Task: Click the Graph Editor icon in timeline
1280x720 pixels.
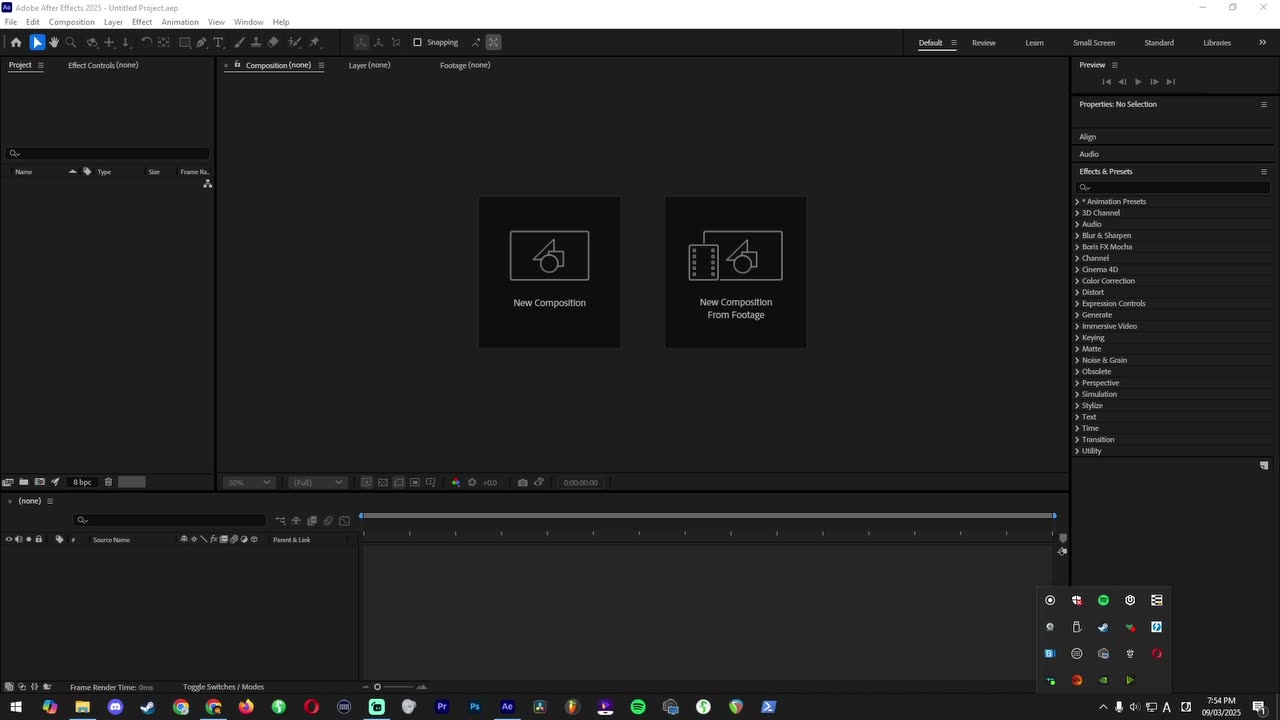Action: pos(344,520)
